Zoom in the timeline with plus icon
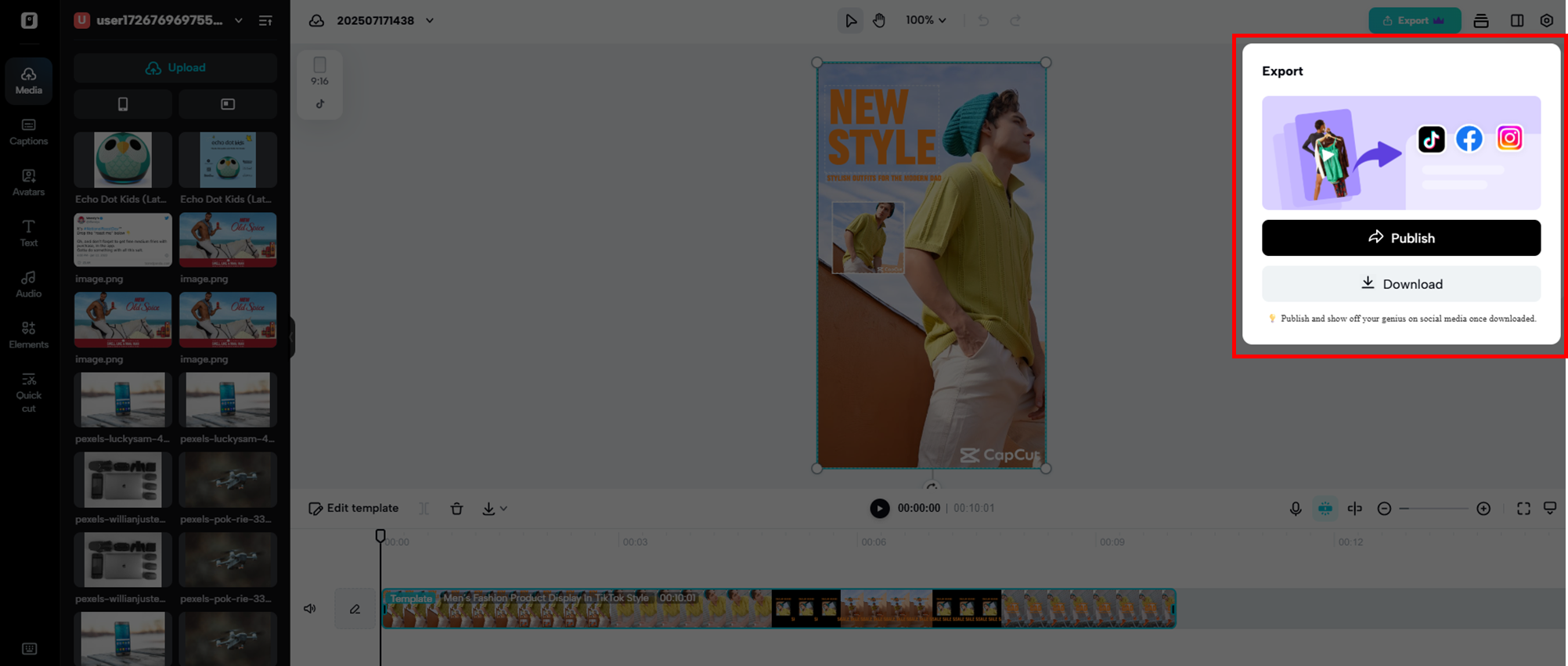 click(1483, 509)
